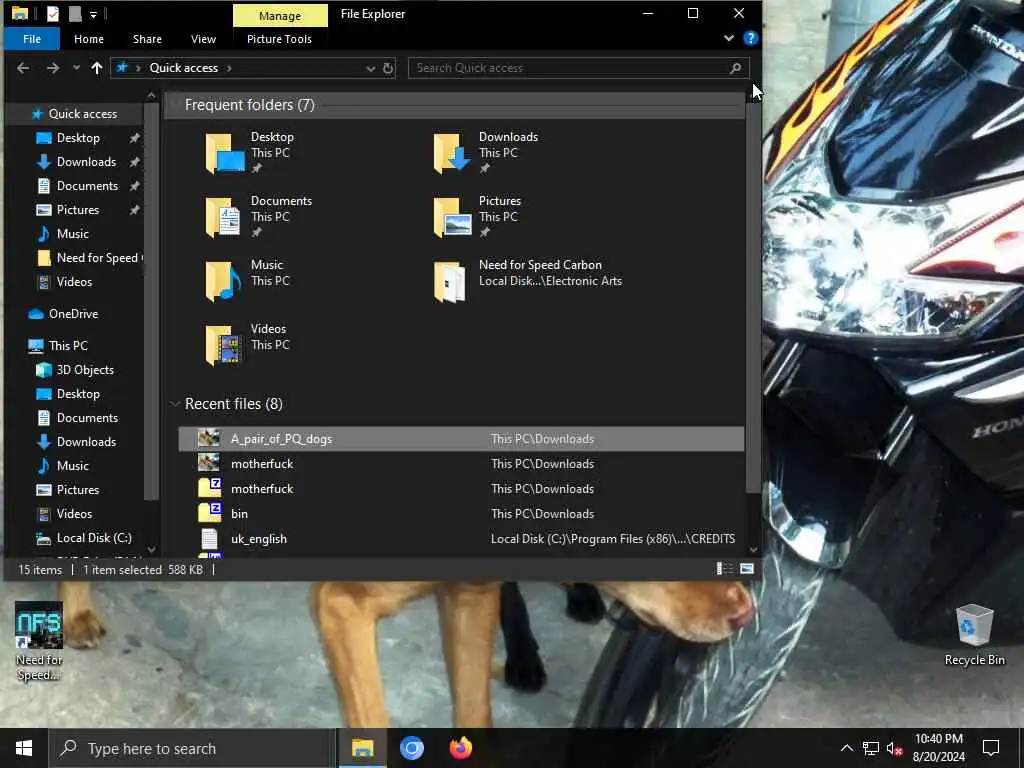Screen dimensions: 1024x768
Task: Open the Videos frequent folder icon
Action: click(x=224, y=345)
